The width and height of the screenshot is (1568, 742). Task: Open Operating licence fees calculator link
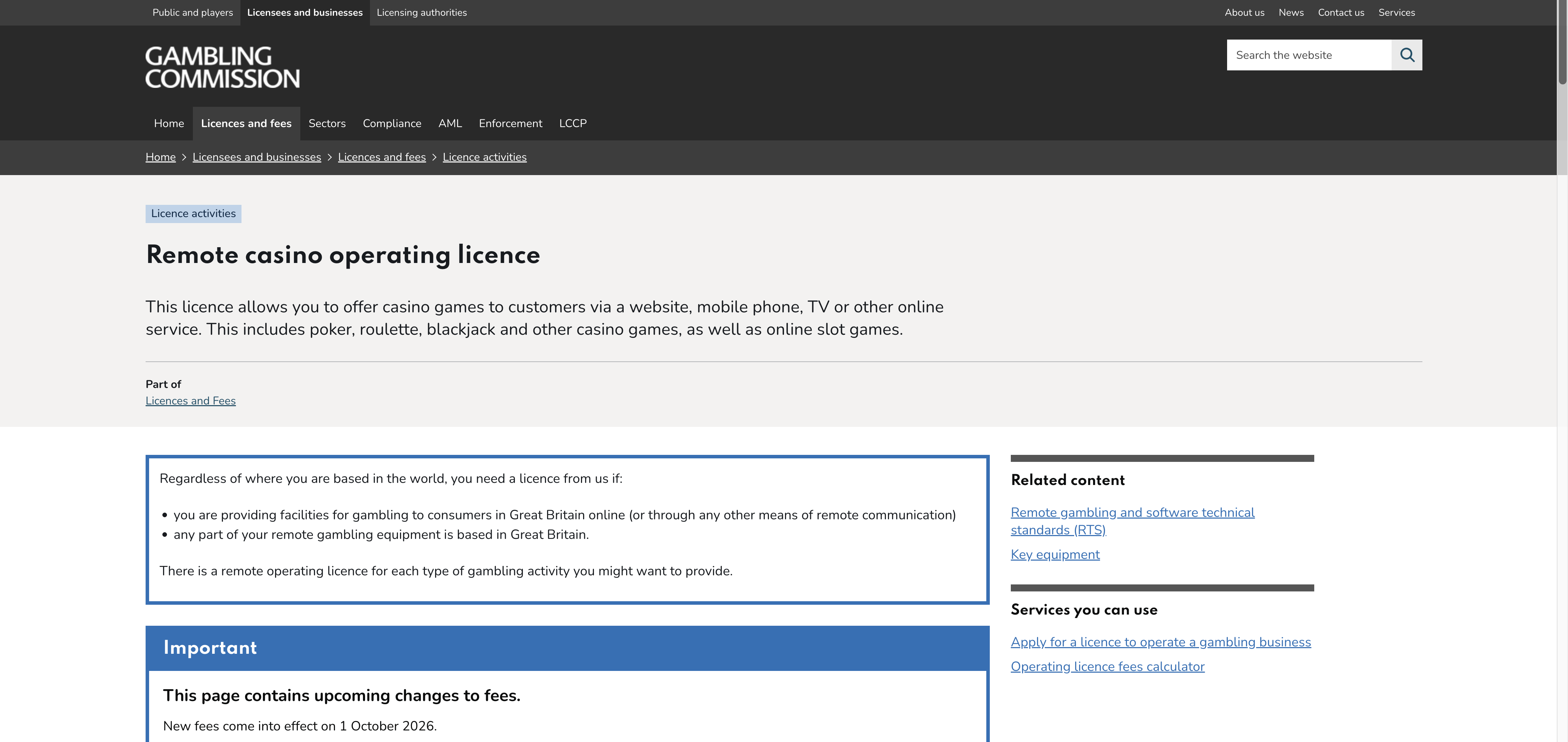(x=1107, y=666)
